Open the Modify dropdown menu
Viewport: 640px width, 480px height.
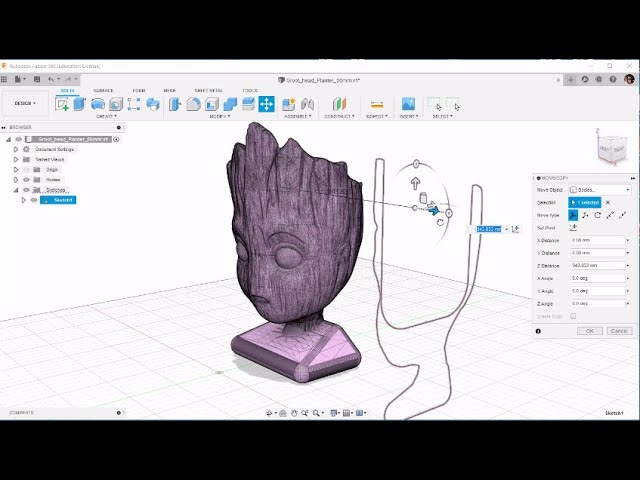click(x=220, y=116)
